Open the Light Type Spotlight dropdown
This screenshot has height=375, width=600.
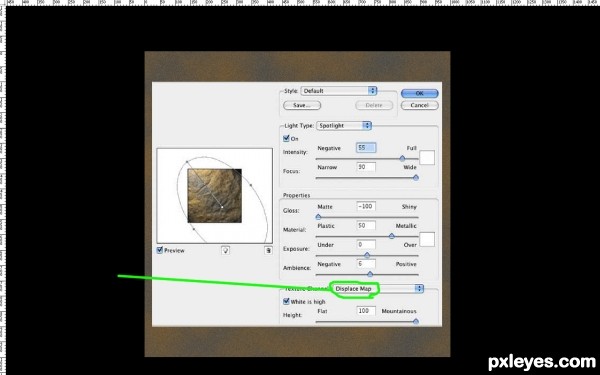point(344,126)
